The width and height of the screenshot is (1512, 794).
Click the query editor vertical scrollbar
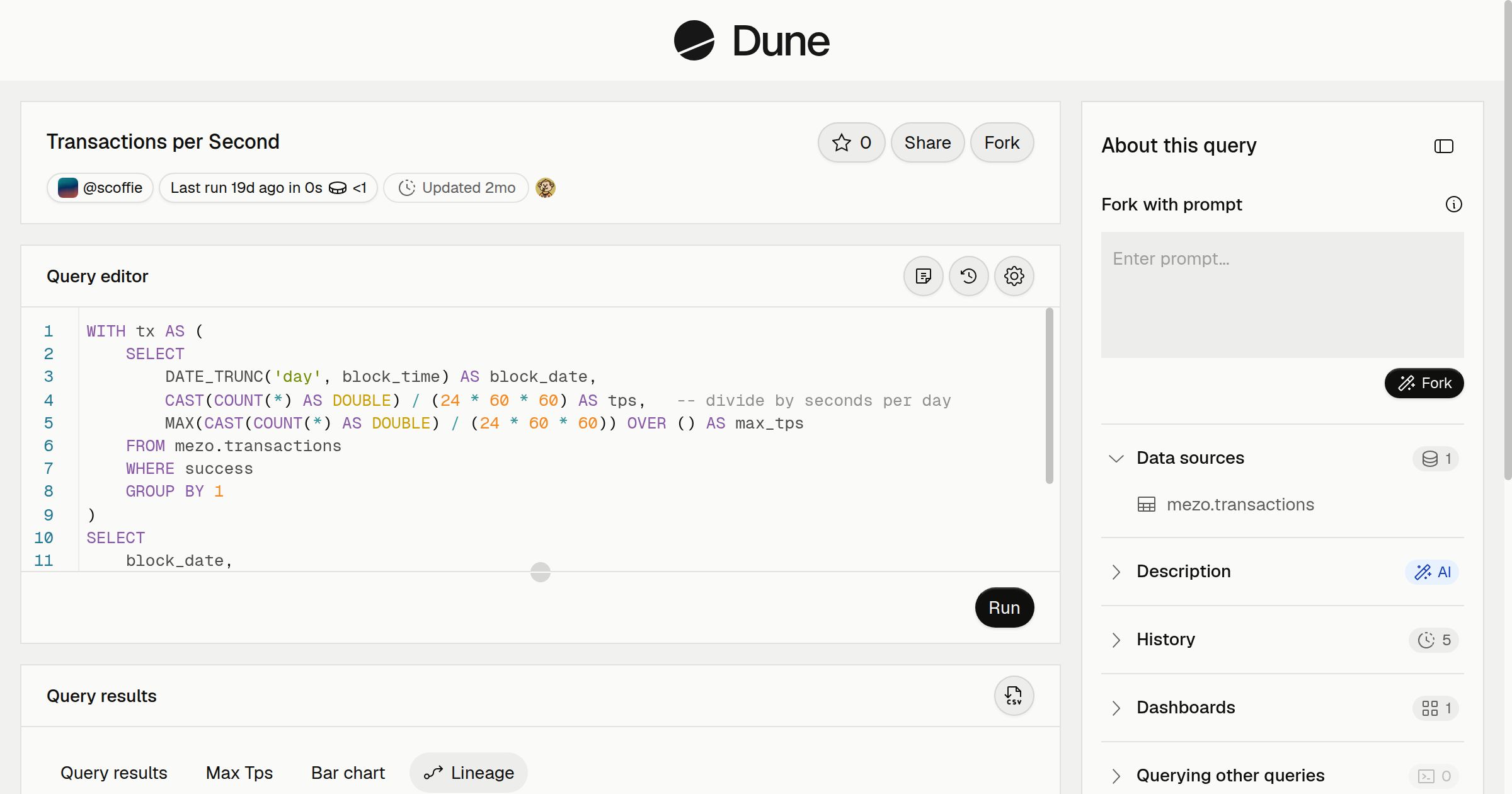(1050, 396)
